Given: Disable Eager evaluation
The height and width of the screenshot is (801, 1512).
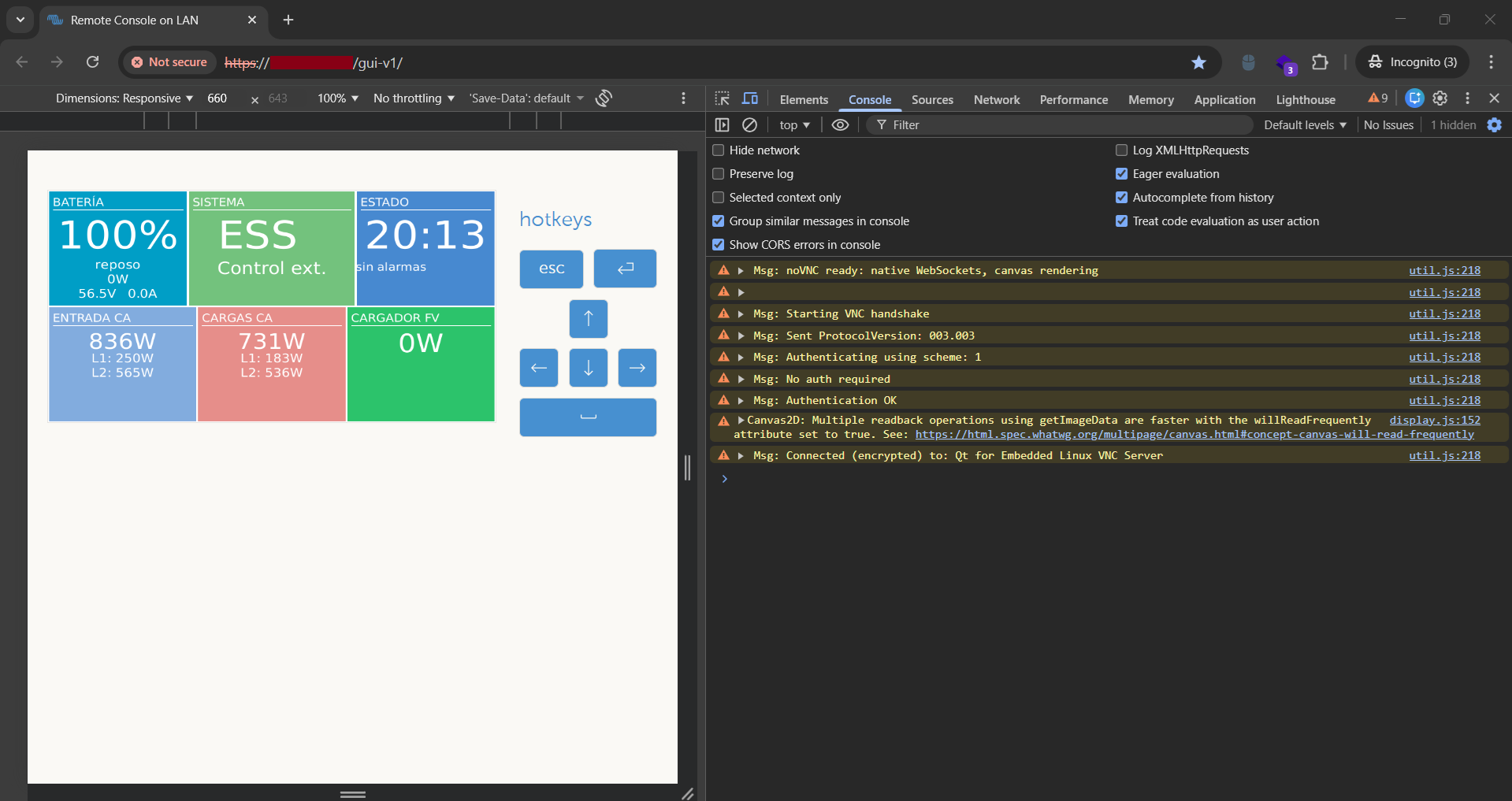Looking at the screenshot, I should (1122, 173).
